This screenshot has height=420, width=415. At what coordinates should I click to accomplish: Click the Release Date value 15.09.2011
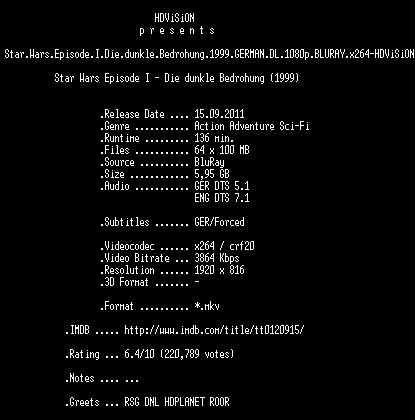219,114
